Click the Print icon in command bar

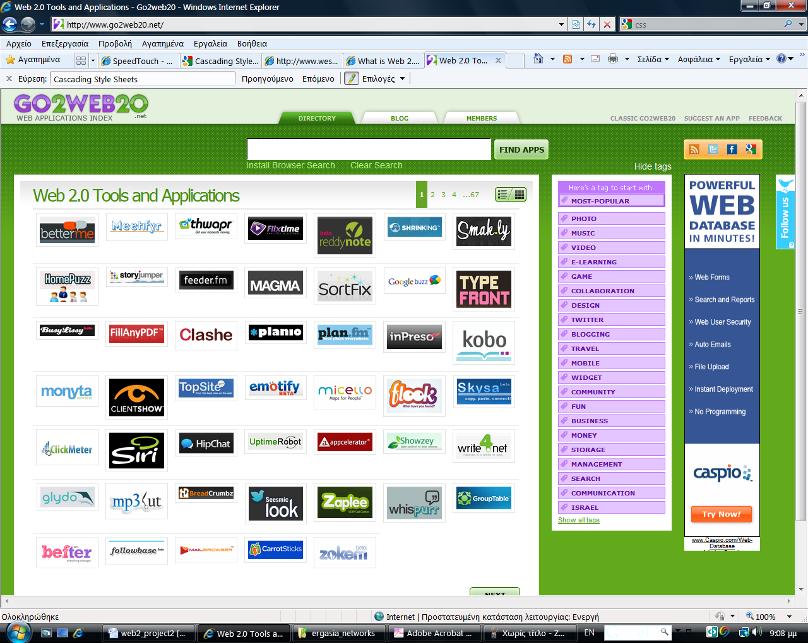click(613, 59)
